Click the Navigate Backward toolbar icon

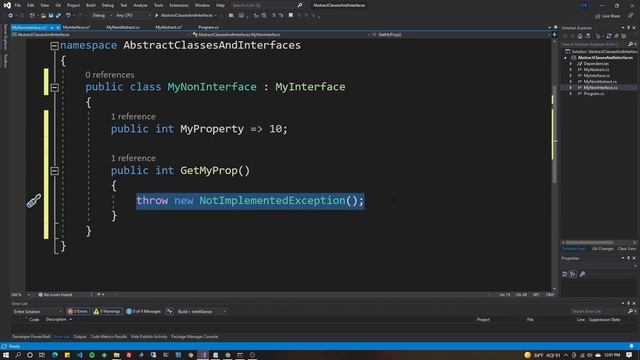point(10,15)
